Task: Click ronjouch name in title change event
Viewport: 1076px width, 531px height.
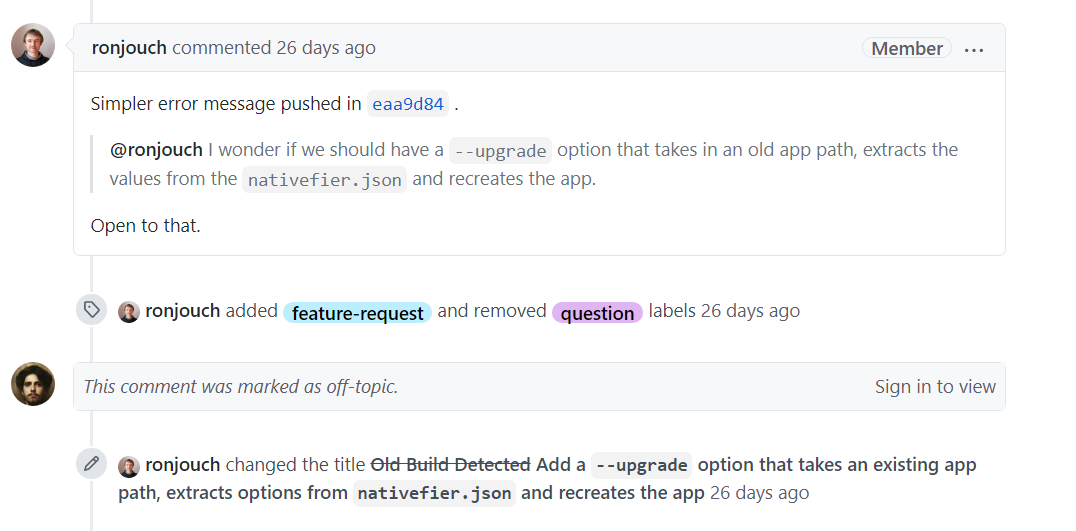Action: point(182,465)
